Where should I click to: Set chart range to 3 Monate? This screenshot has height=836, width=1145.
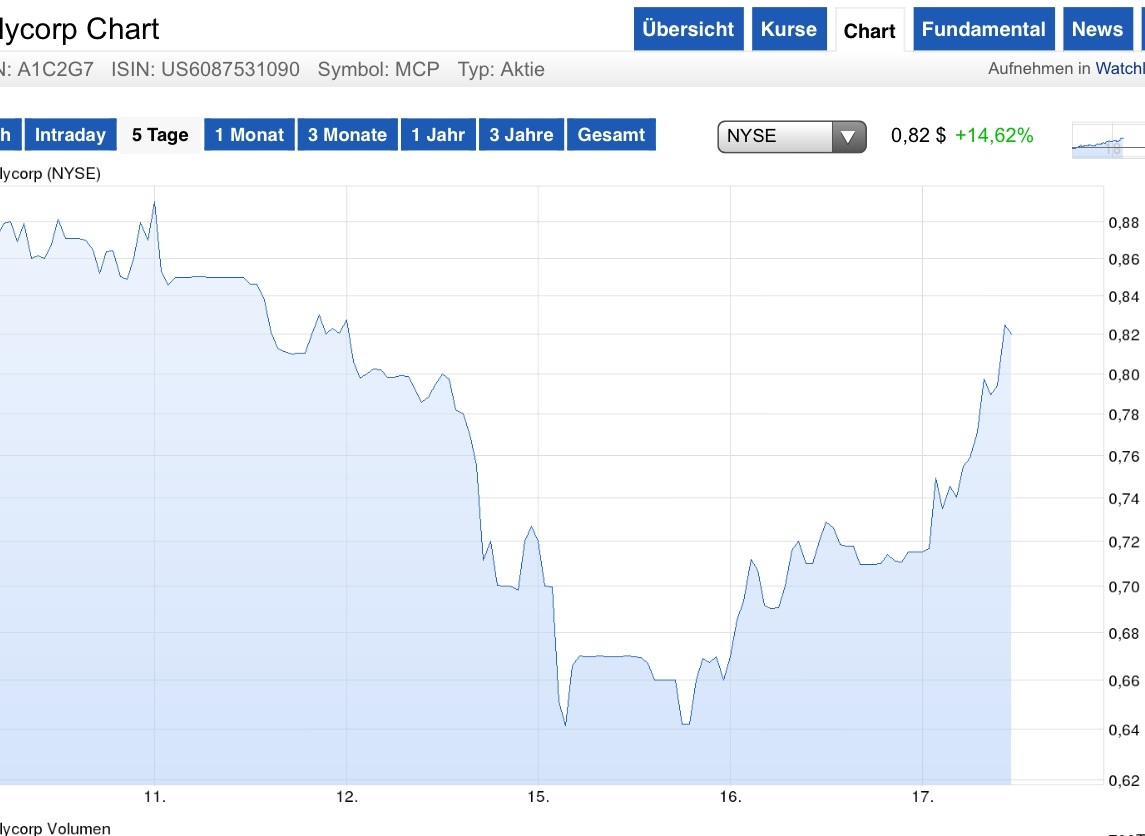(347, 135)
